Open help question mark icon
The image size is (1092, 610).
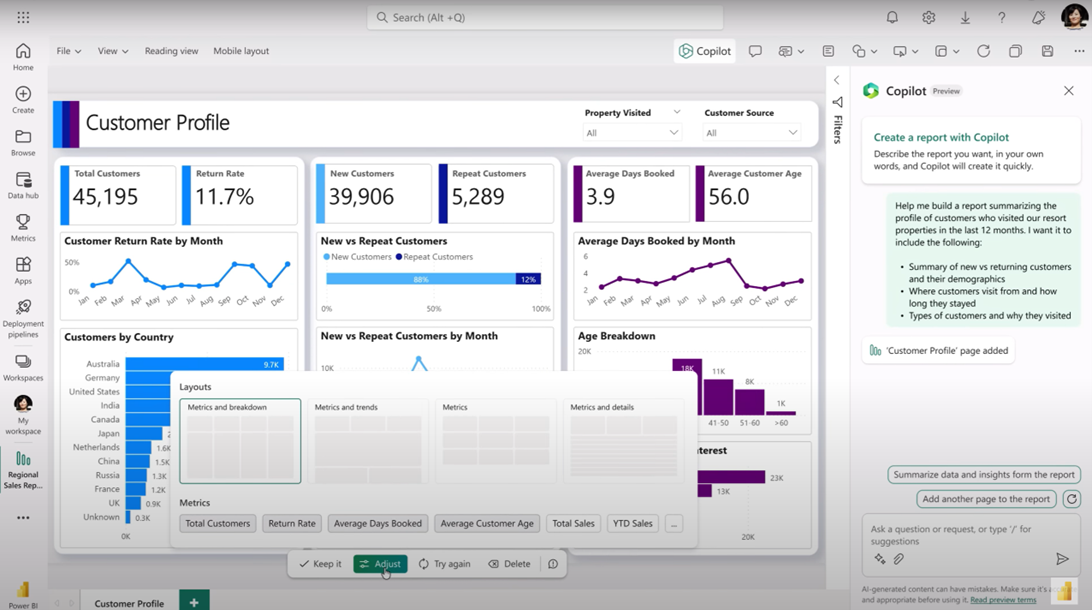[1001, 17]
